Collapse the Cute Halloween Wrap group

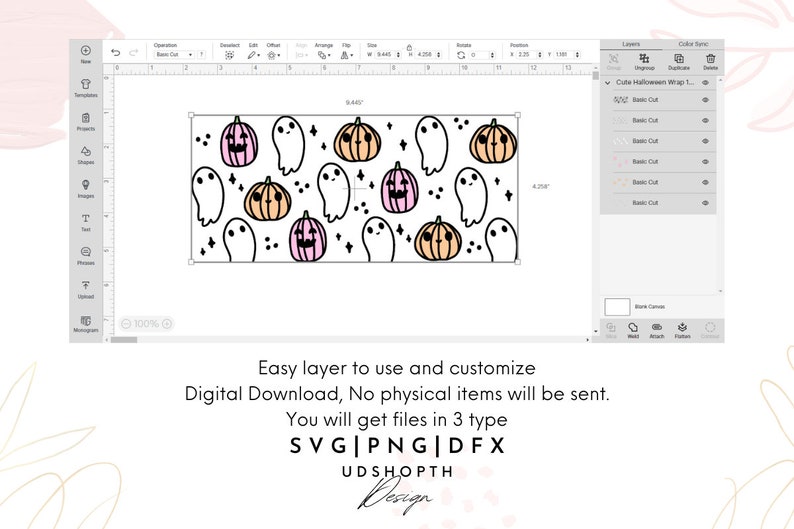pos(608,83)
